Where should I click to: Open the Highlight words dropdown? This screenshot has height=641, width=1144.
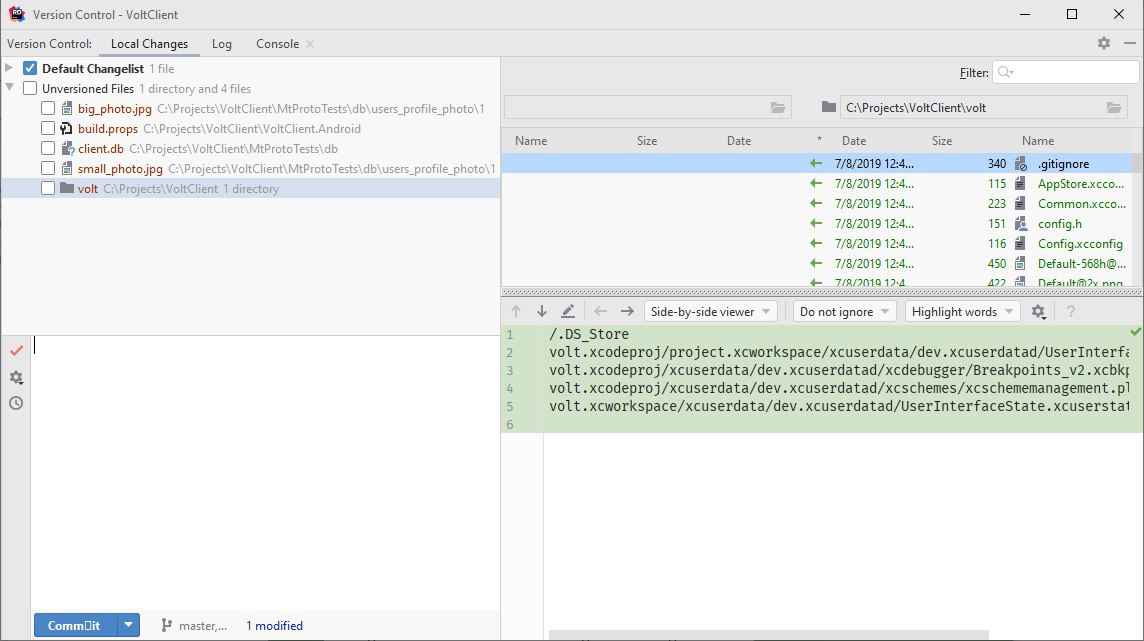[962, 312]
